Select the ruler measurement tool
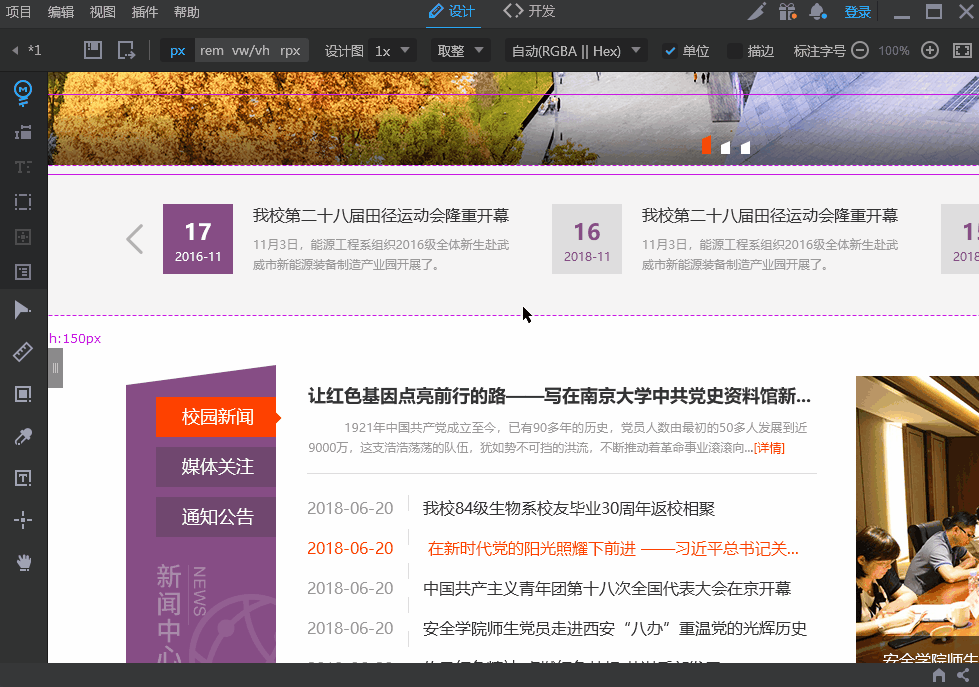 tap(22, 351)
